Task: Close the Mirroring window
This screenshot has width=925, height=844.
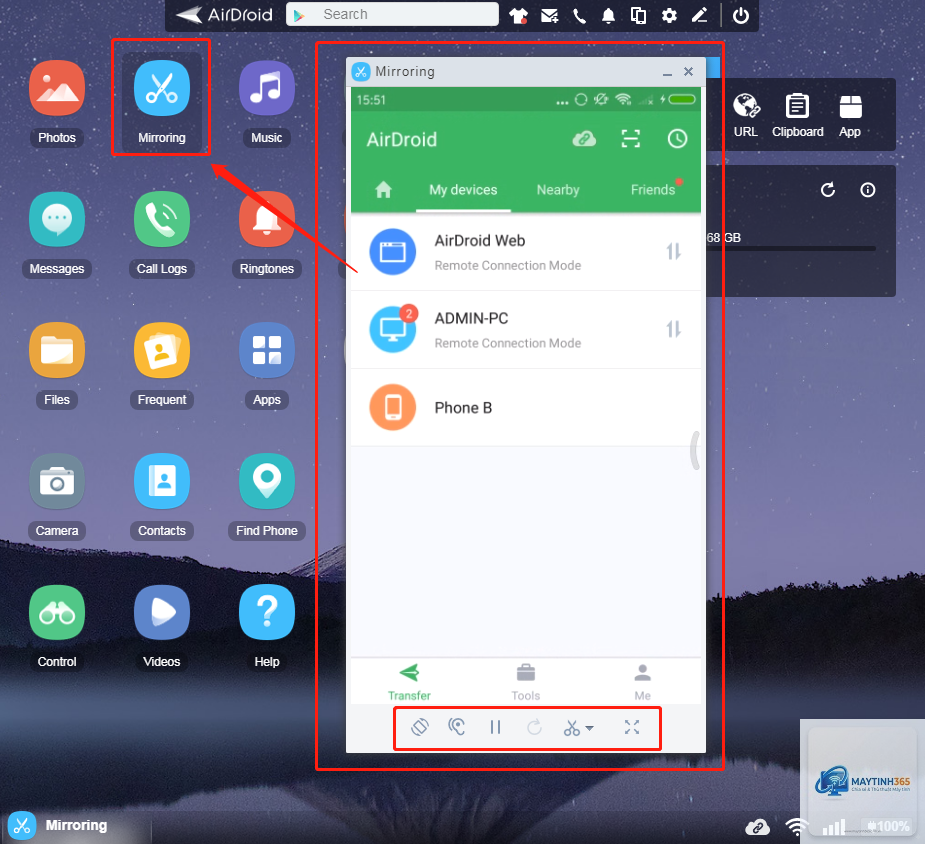Action: click(688, 72)
